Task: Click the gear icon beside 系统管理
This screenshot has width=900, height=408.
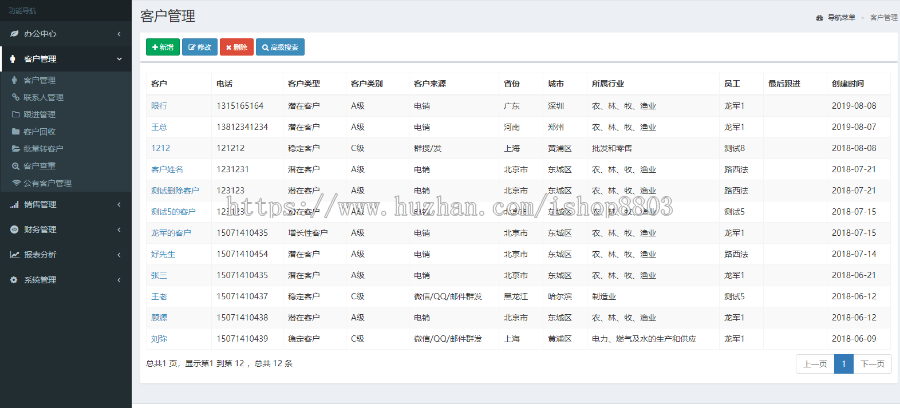Action: tap(14, 280)
